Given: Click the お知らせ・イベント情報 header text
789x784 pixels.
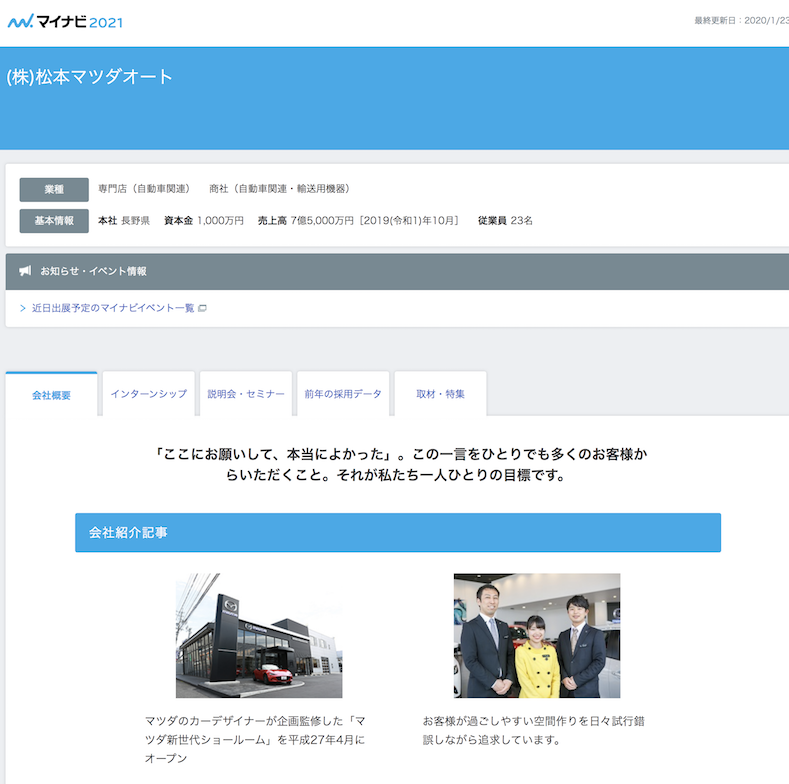Looking at the screenshot, I should coord(94,271).
